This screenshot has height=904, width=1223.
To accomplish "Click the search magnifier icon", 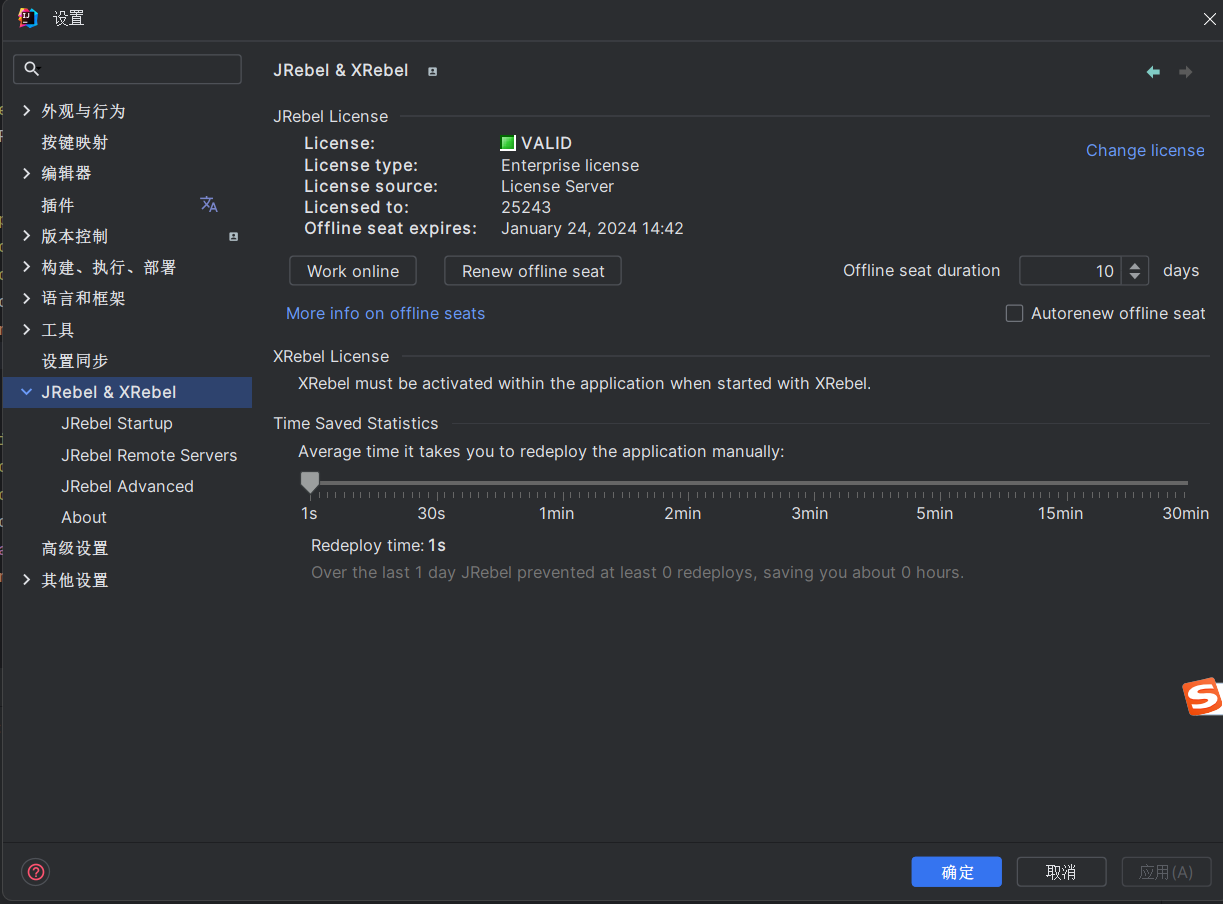I will pos(32,69).
